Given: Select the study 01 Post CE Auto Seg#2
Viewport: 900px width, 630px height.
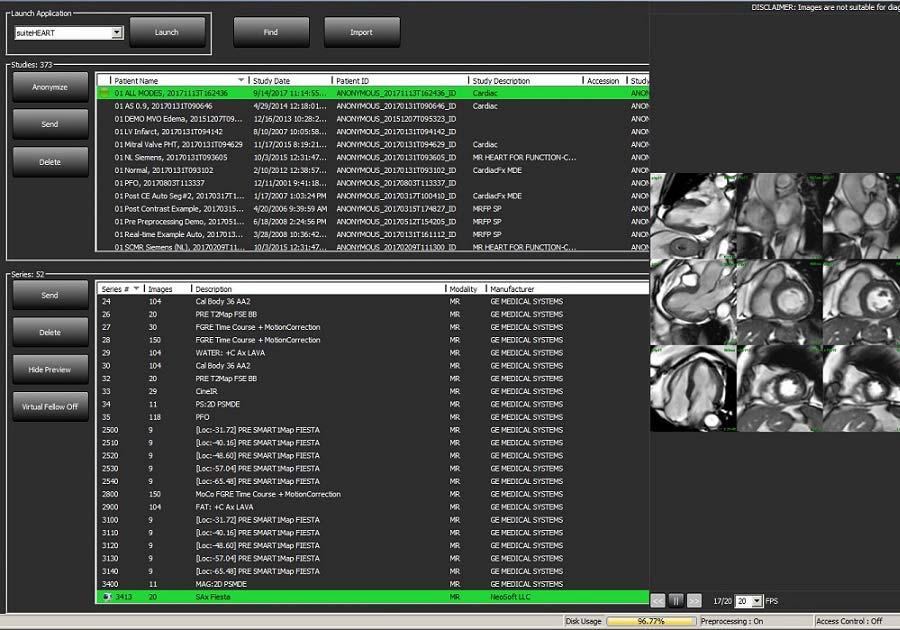Looking at the screenshot, I should (373, 196).
